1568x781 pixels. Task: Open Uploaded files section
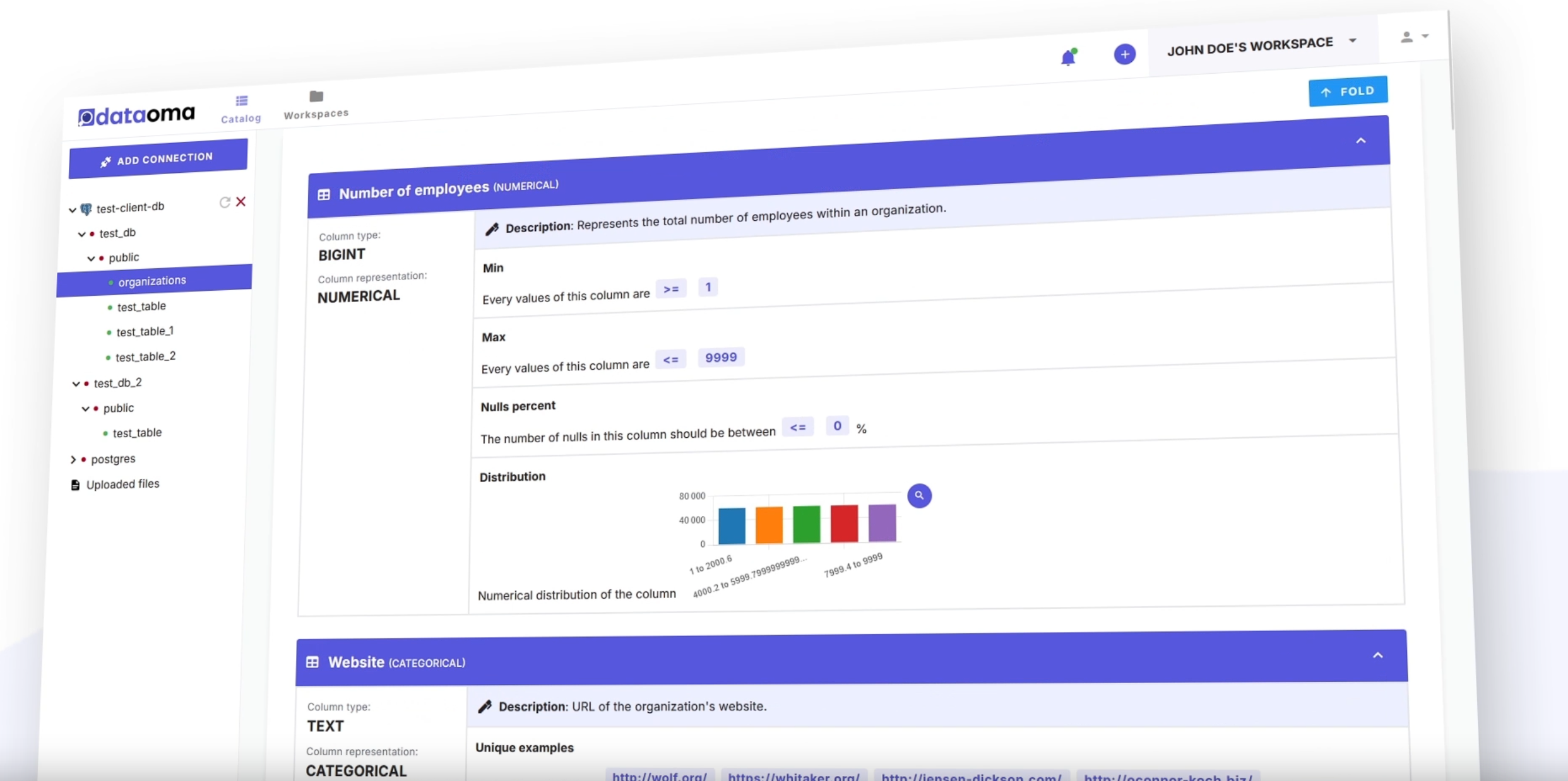(122, 484)
